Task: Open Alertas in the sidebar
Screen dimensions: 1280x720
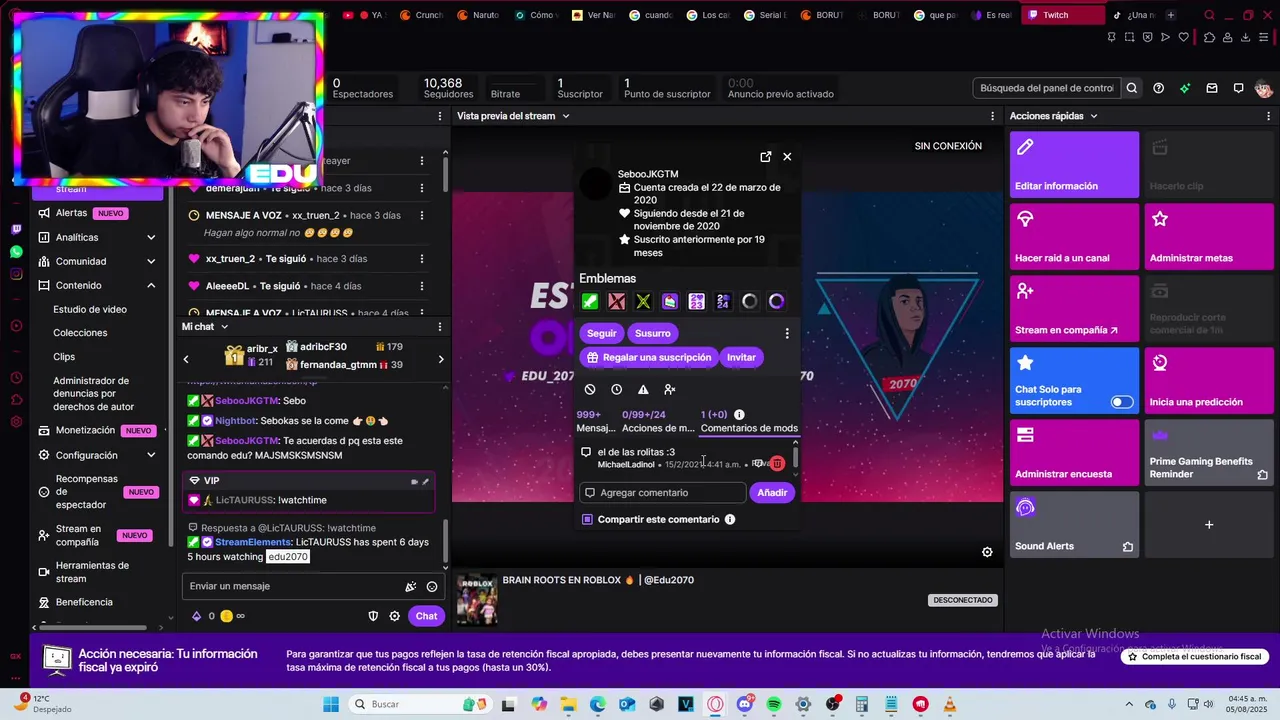Action: pyautogui.click(x=72, y=213)
